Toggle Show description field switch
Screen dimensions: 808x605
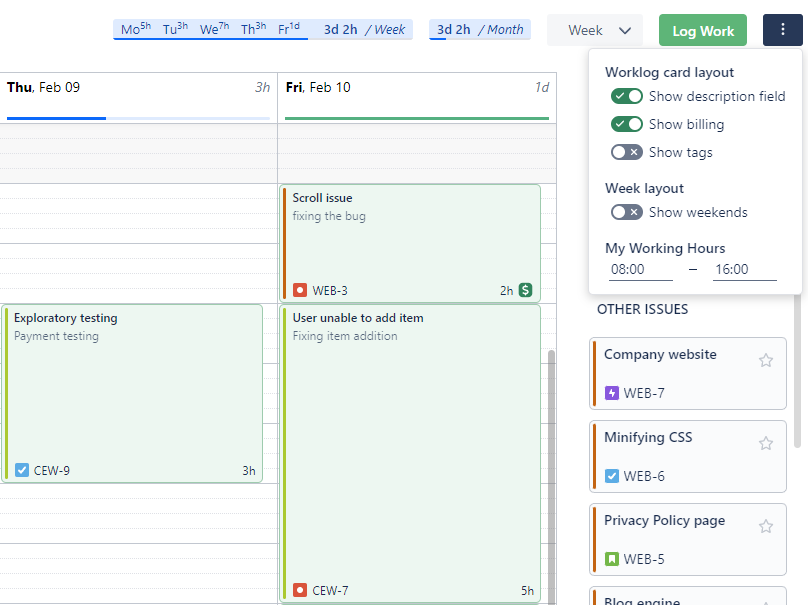pos(627,96)
